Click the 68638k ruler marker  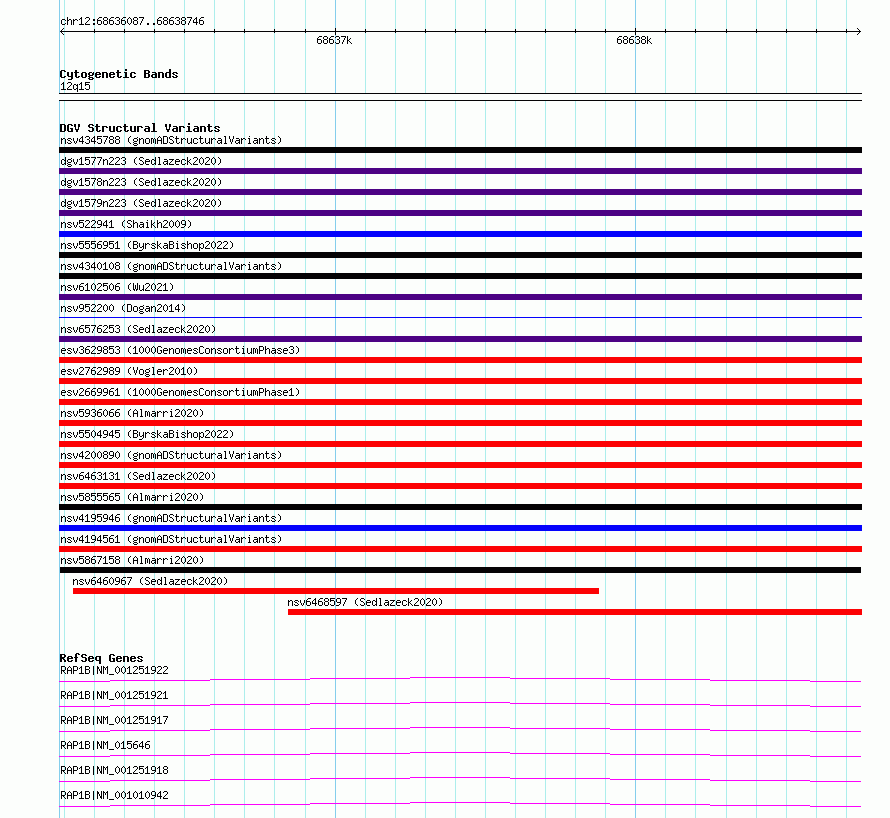click(633, 40)
